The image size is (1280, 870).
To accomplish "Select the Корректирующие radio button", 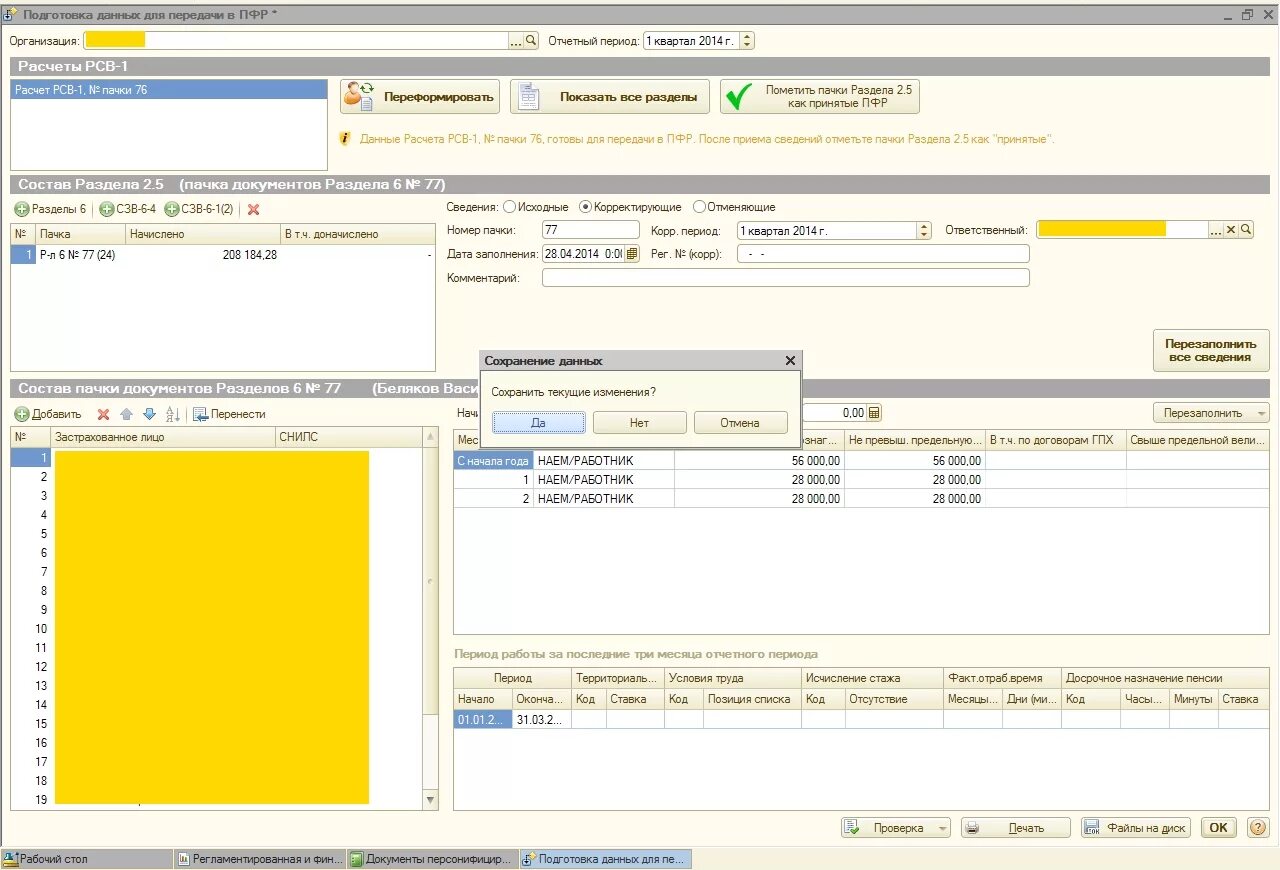I will point(586,207).
